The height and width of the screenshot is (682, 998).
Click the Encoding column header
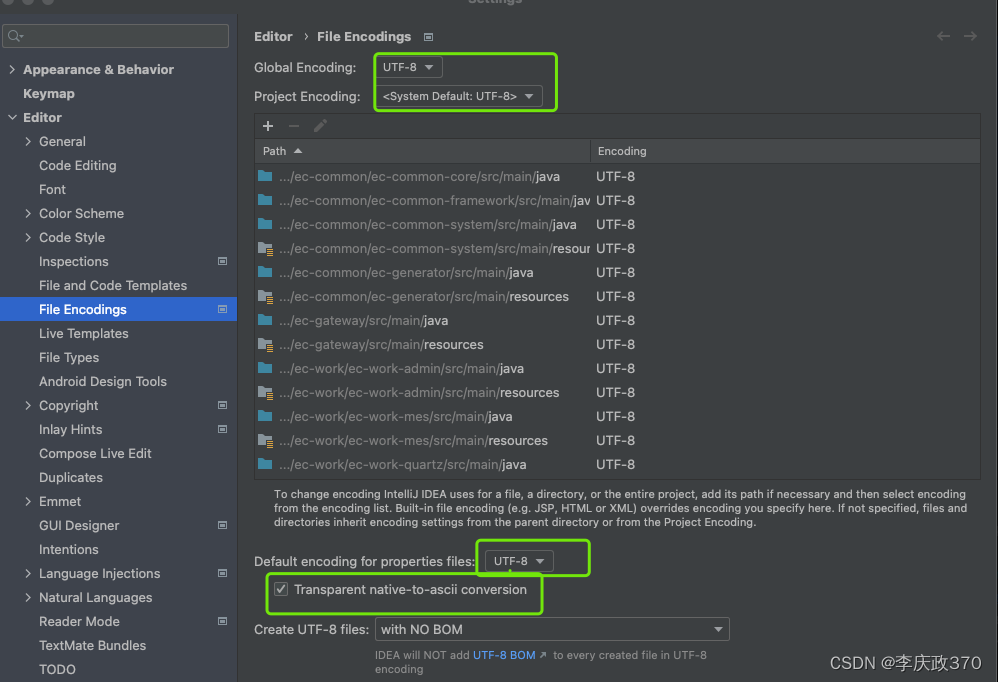coord(785,151)
